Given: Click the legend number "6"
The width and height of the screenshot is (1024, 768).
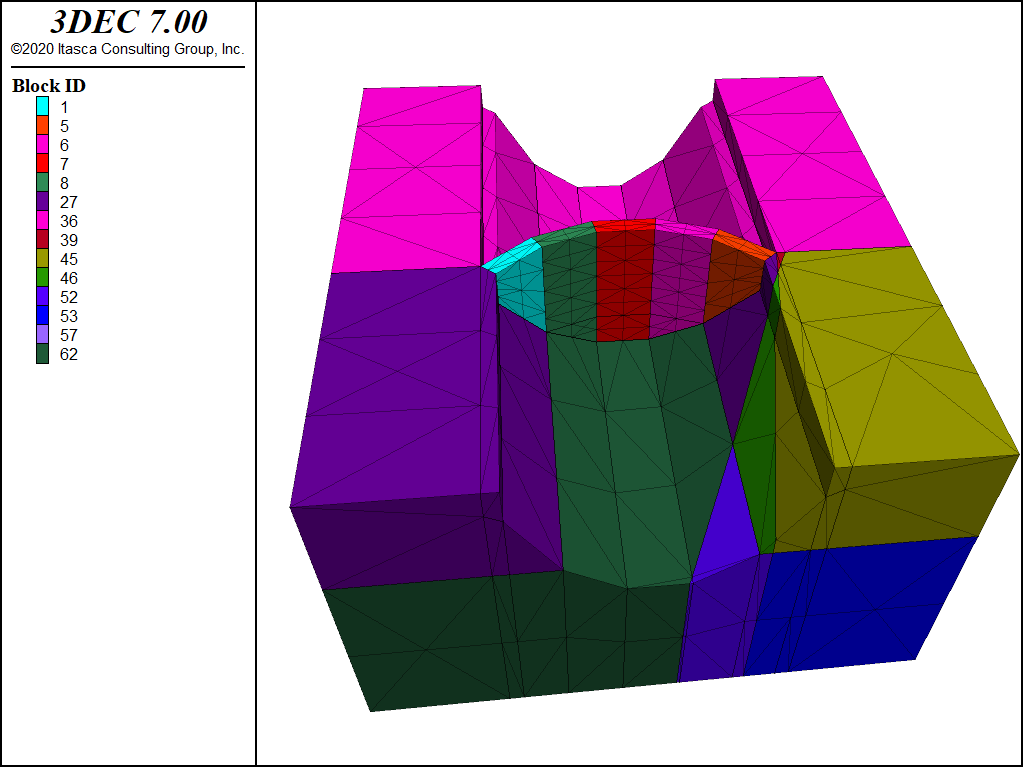Looking at the screenshot, I should pos(64,145).
